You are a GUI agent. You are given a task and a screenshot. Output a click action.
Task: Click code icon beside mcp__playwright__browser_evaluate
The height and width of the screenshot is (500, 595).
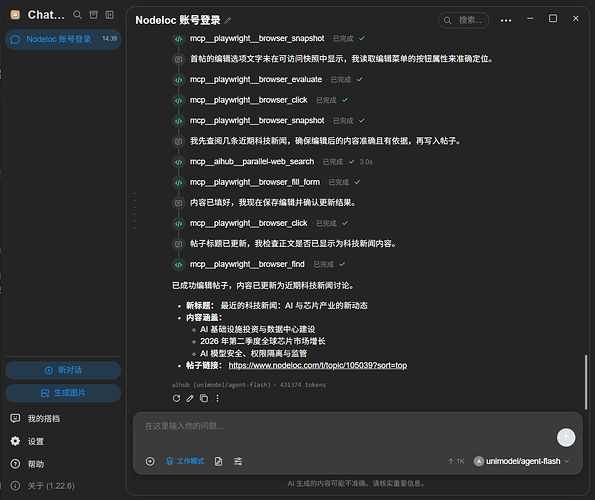178,80
